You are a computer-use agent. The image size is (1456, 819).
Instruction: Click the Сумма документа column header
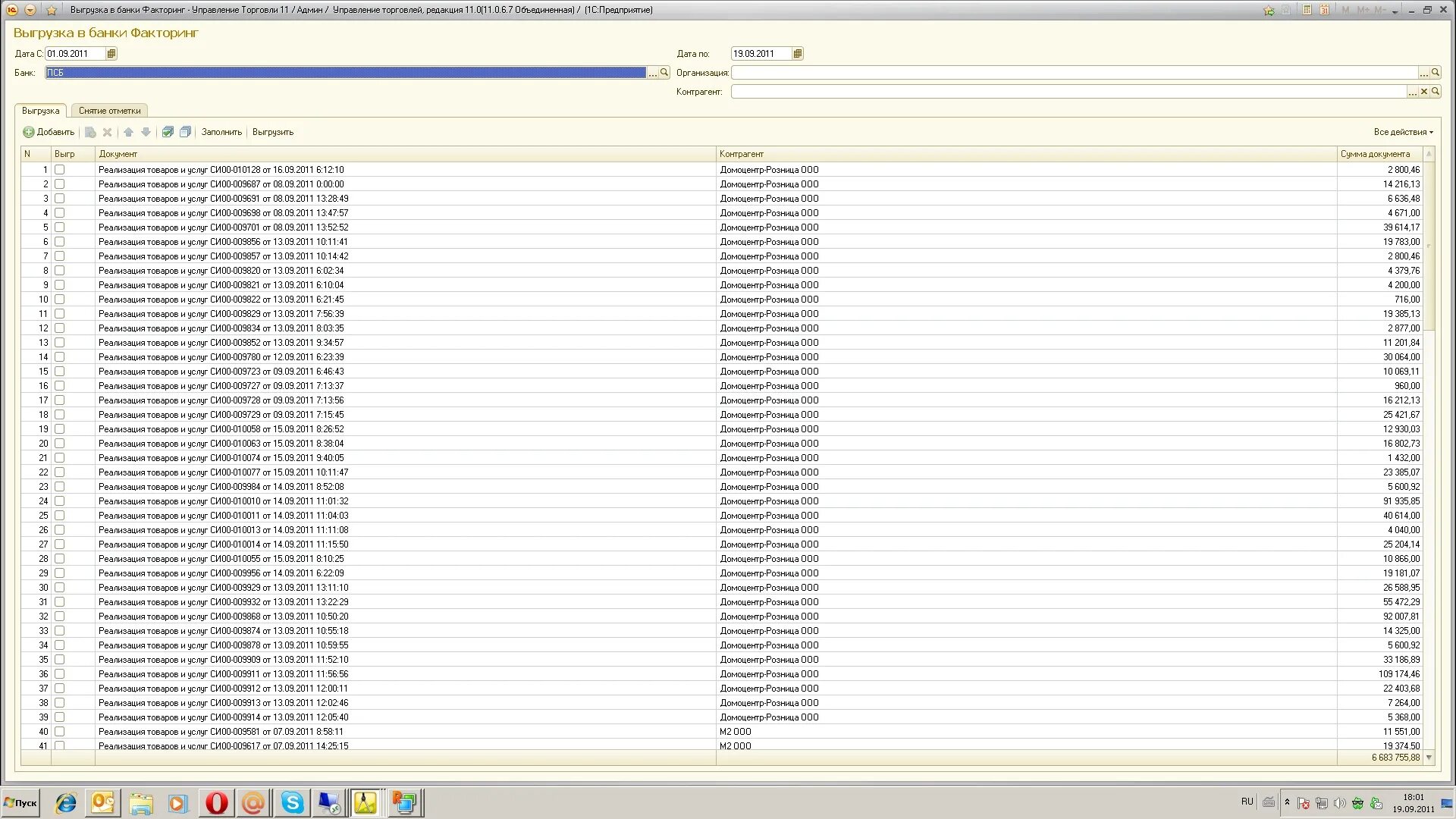point(1375,154)
